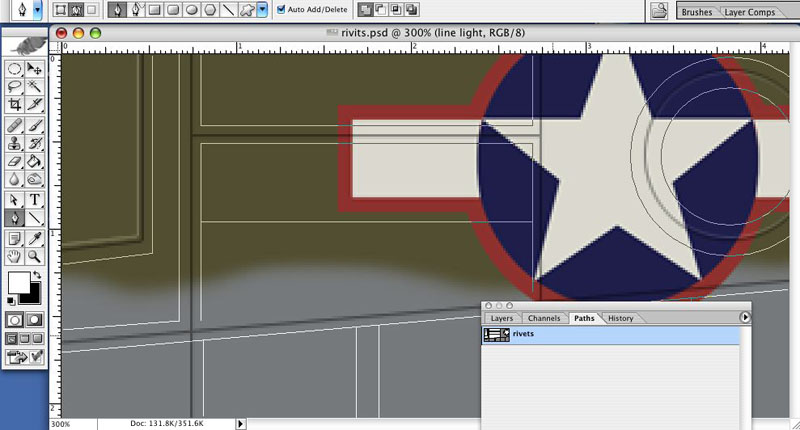Pick Polygon shape tool in options bar
800x430 pixels.
coord(210,9)
